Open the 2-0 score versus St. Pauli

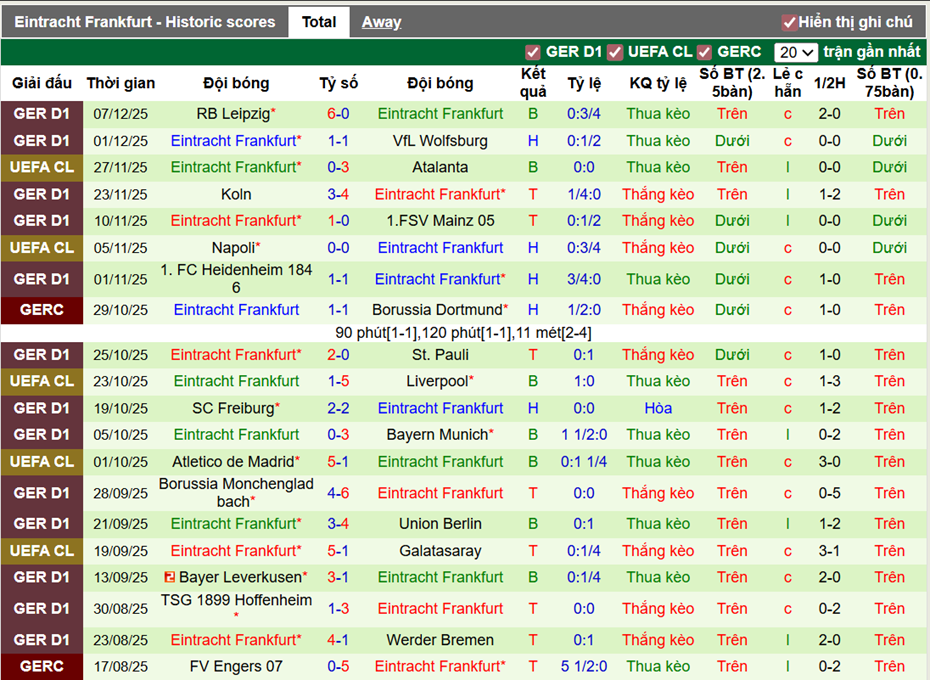click(338, 355)
